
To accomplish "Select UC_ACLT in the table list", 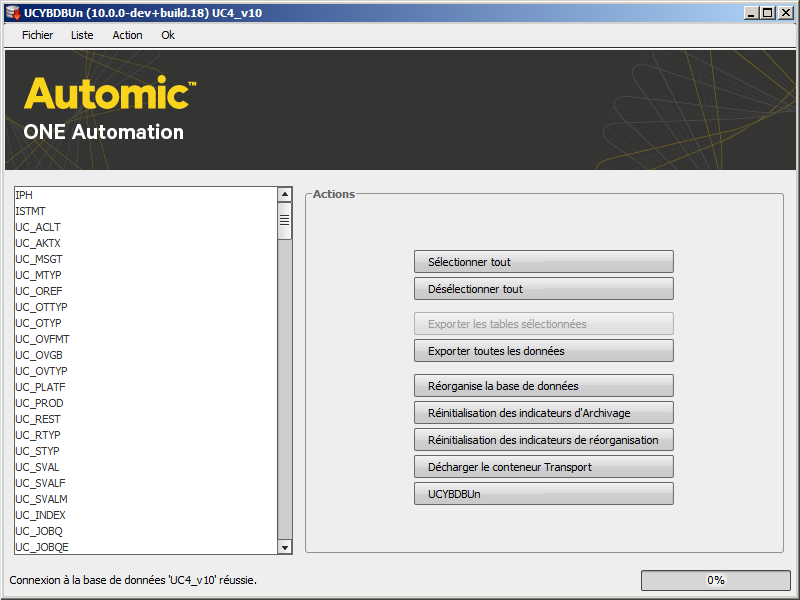I will point(146,227).
